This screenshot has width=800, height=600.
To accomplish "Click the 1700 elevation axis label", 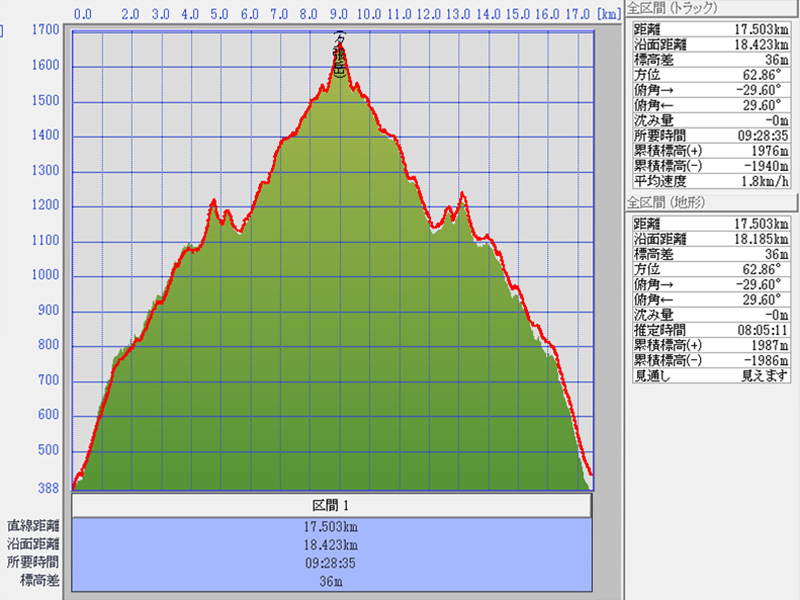I will coord(44,30).
